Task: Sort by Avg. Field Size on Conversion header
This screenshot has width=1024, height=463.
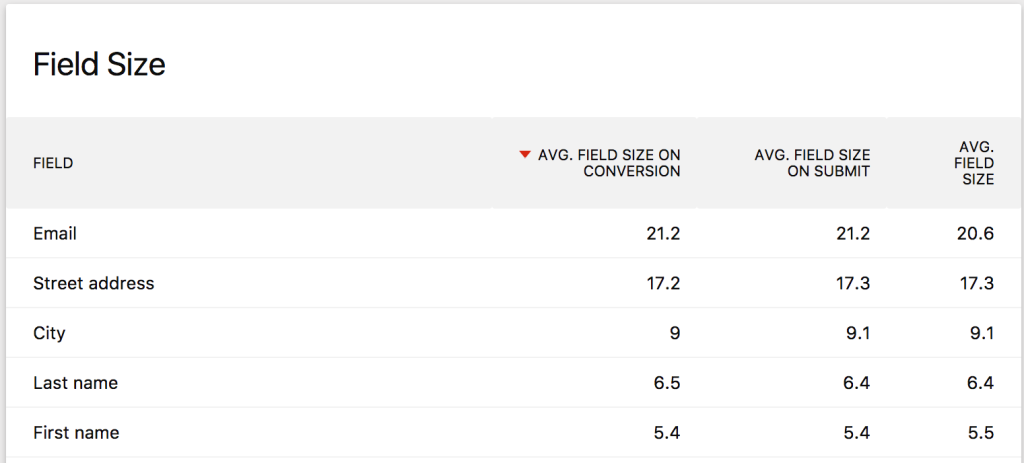Action: 609,163
